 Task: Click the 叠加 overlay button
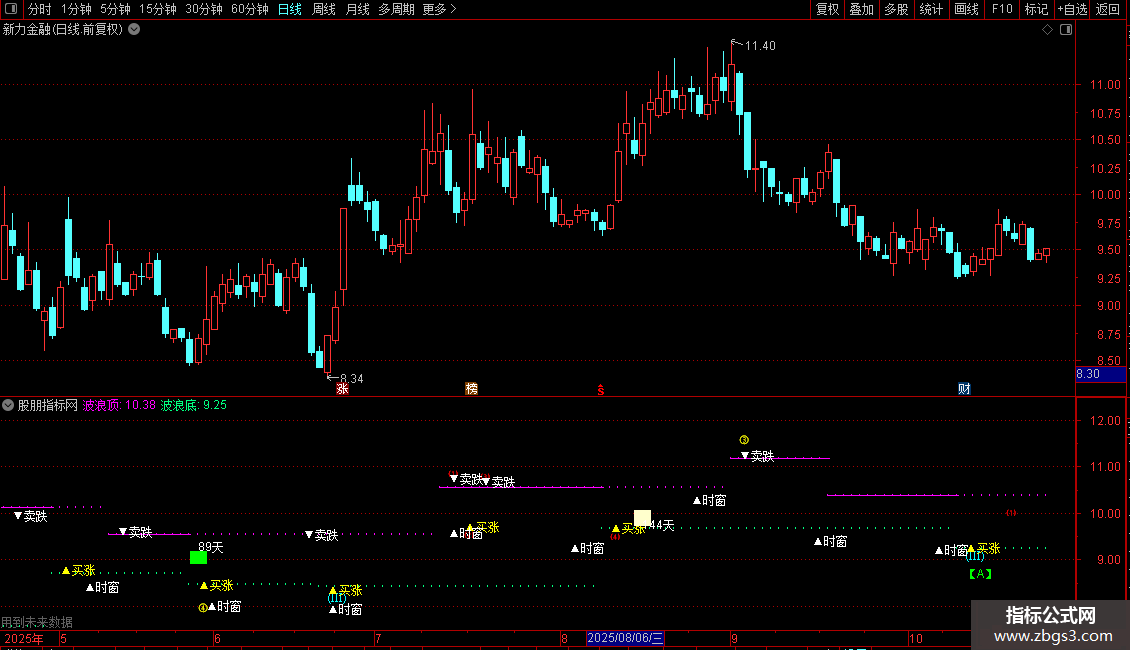tap(862, 9)
